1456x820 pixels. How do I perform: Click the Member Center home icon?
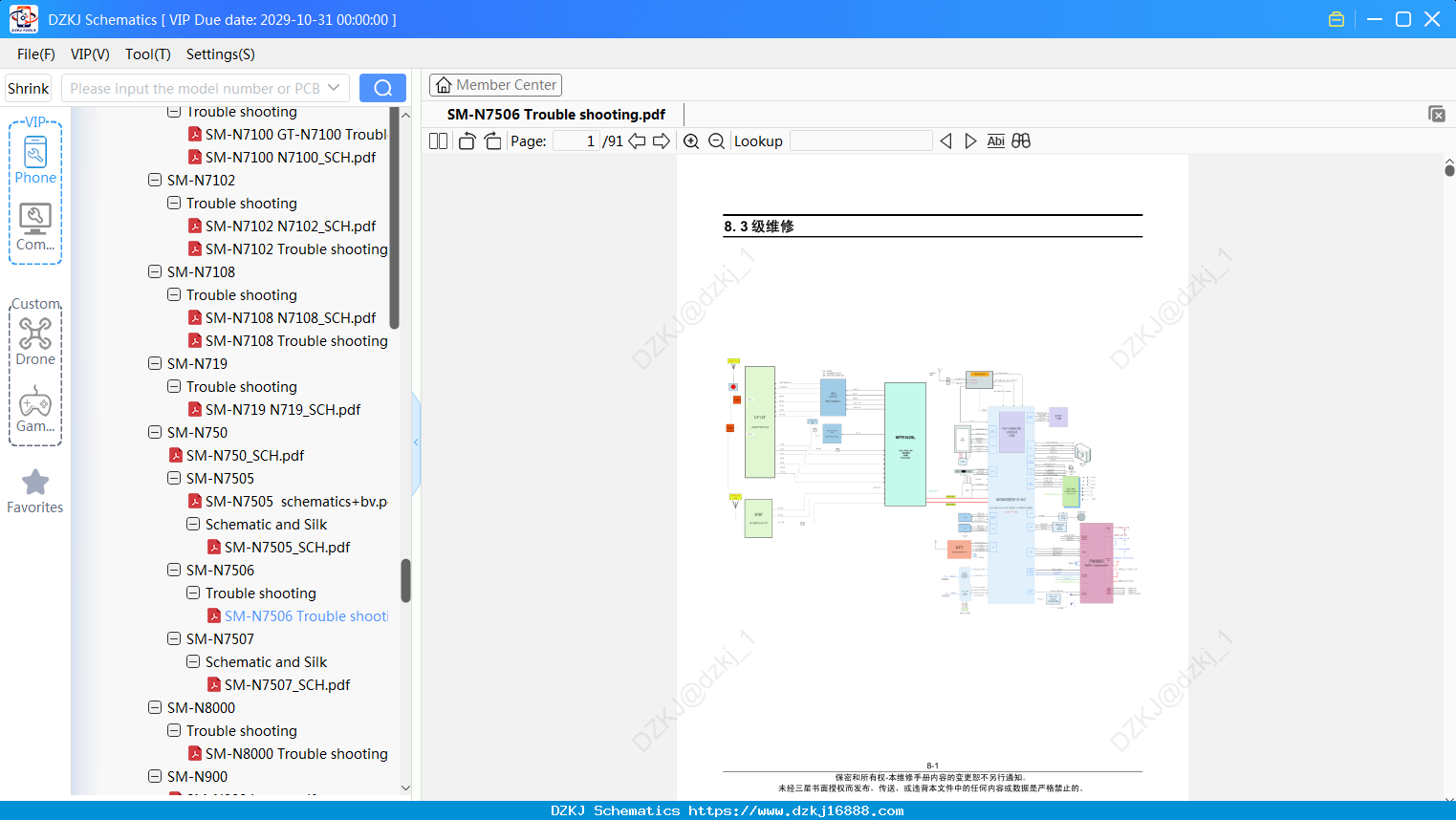(x=444, y=85)
